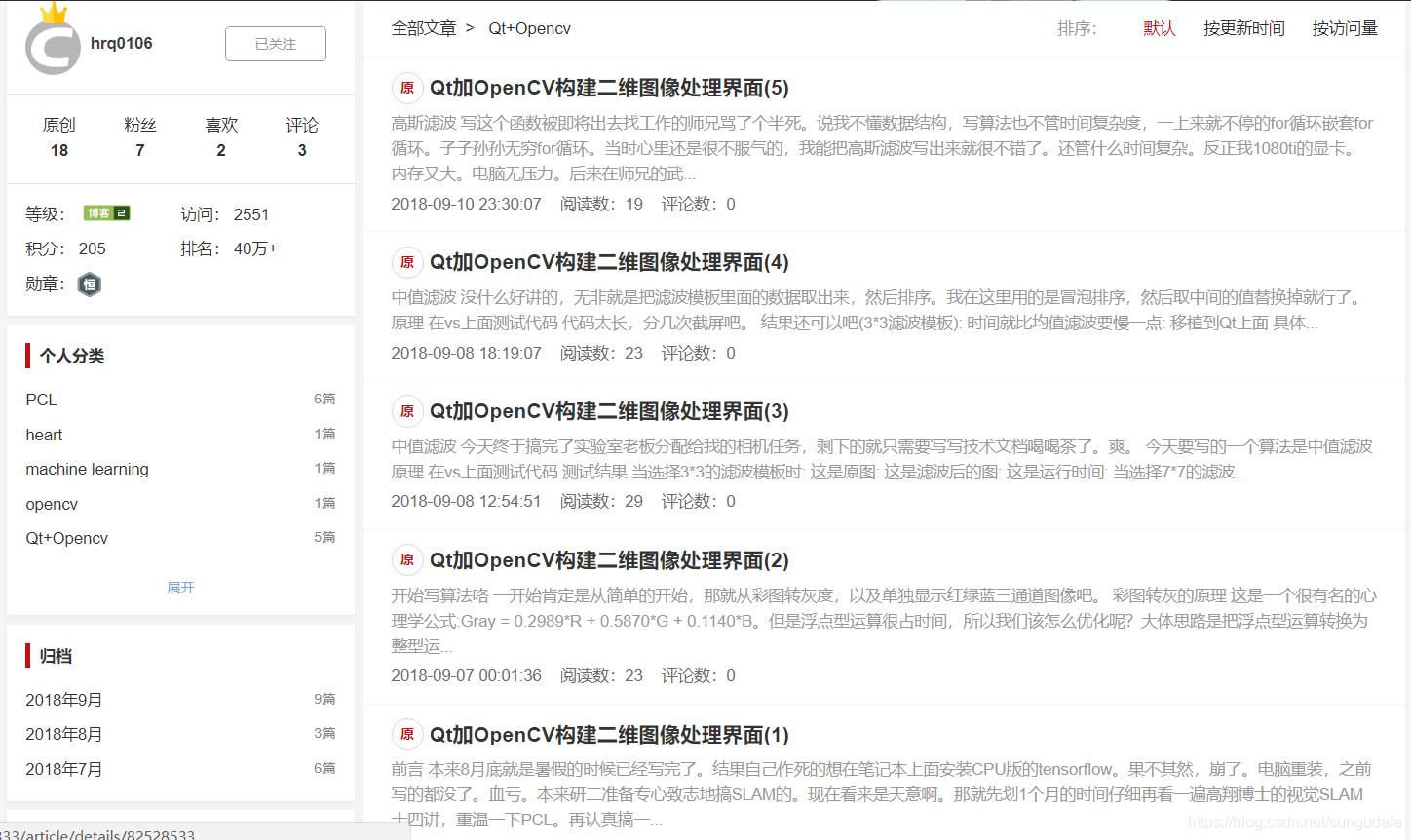1411x840 pixels.
Task: Open article Qt加OpenCV构建二维图像处理界面(3)
Action: (x=610, y=411)
